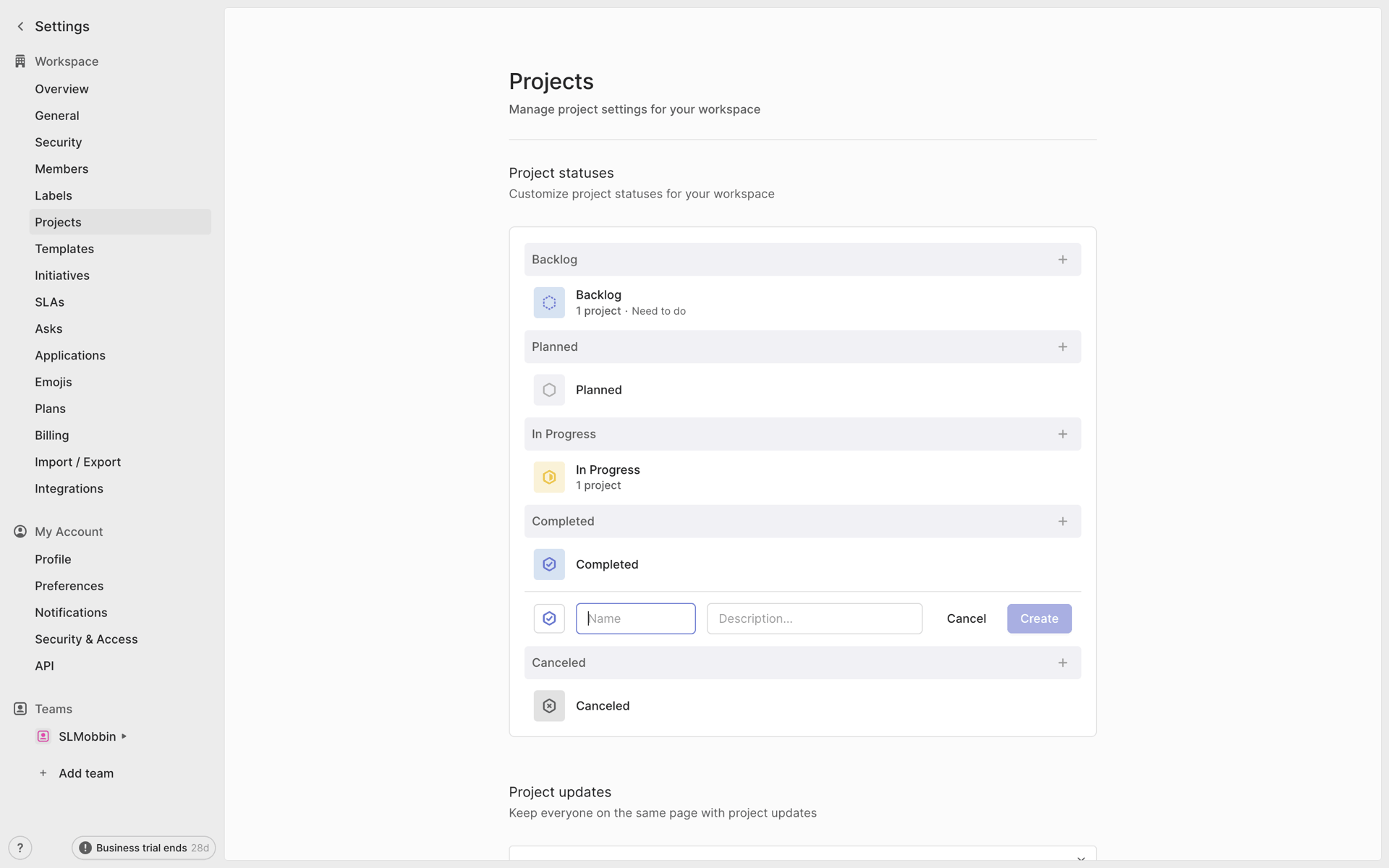Add a status to Completed group
The height and width of the screenshot is (868, 1389).
point(1063,522)
